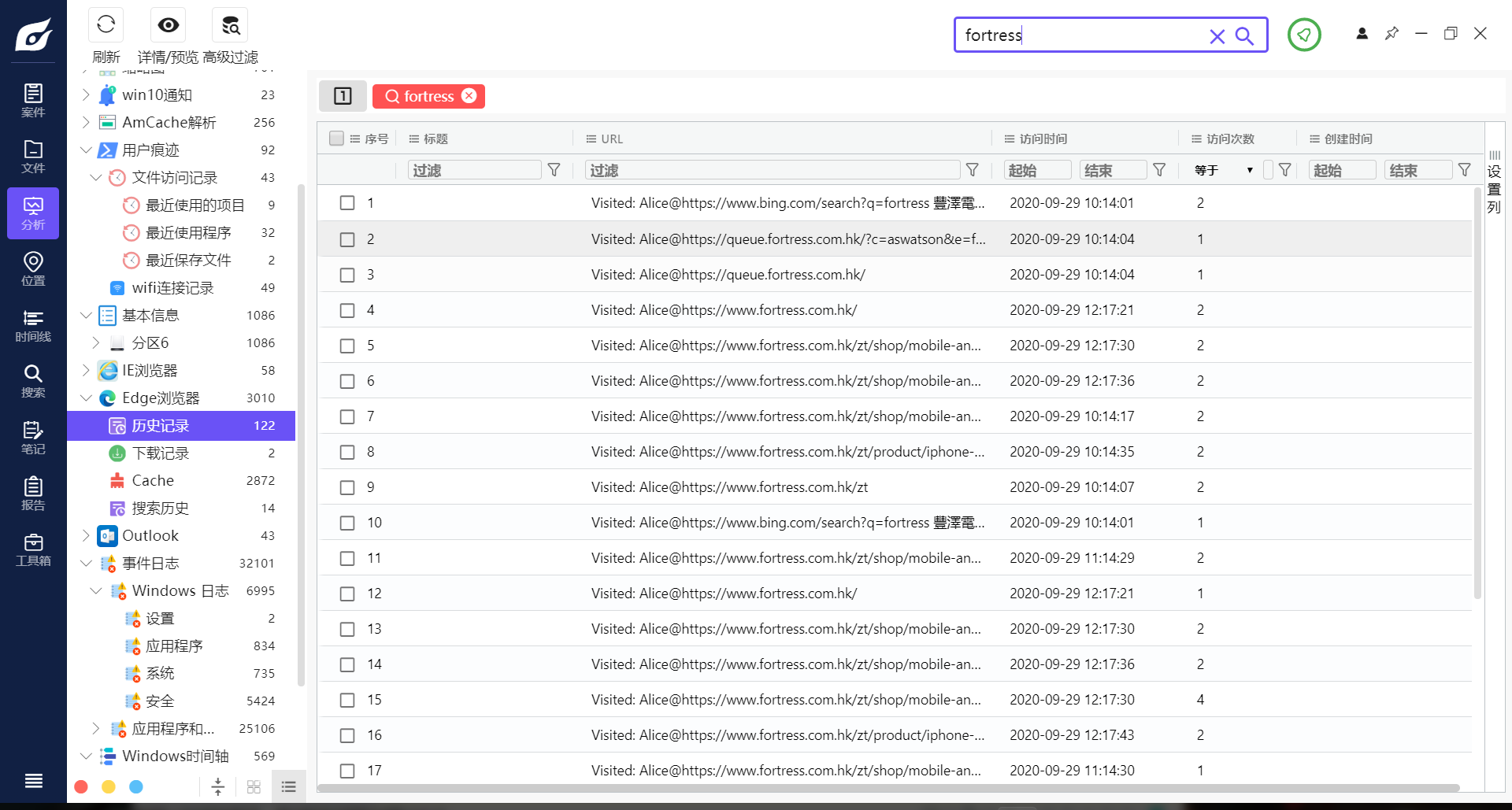Select the 搜索历史 tree item
The image size is (1512, 810).
point(181,508)
